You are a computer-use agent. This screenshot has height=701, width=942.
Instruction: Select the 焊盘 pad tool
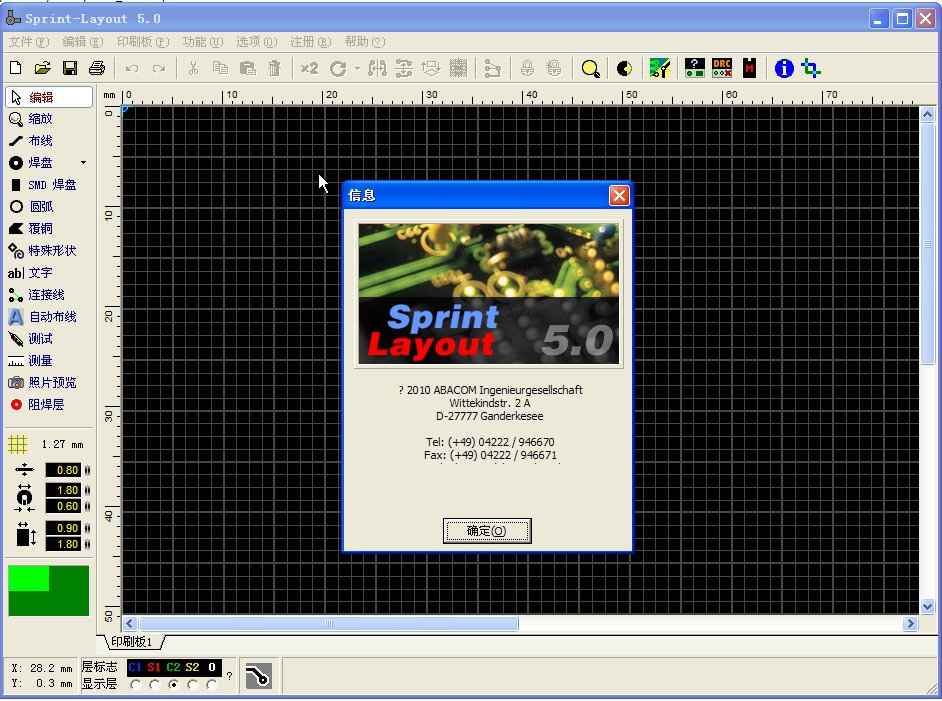pyautogui.click(x=41, y=163)
